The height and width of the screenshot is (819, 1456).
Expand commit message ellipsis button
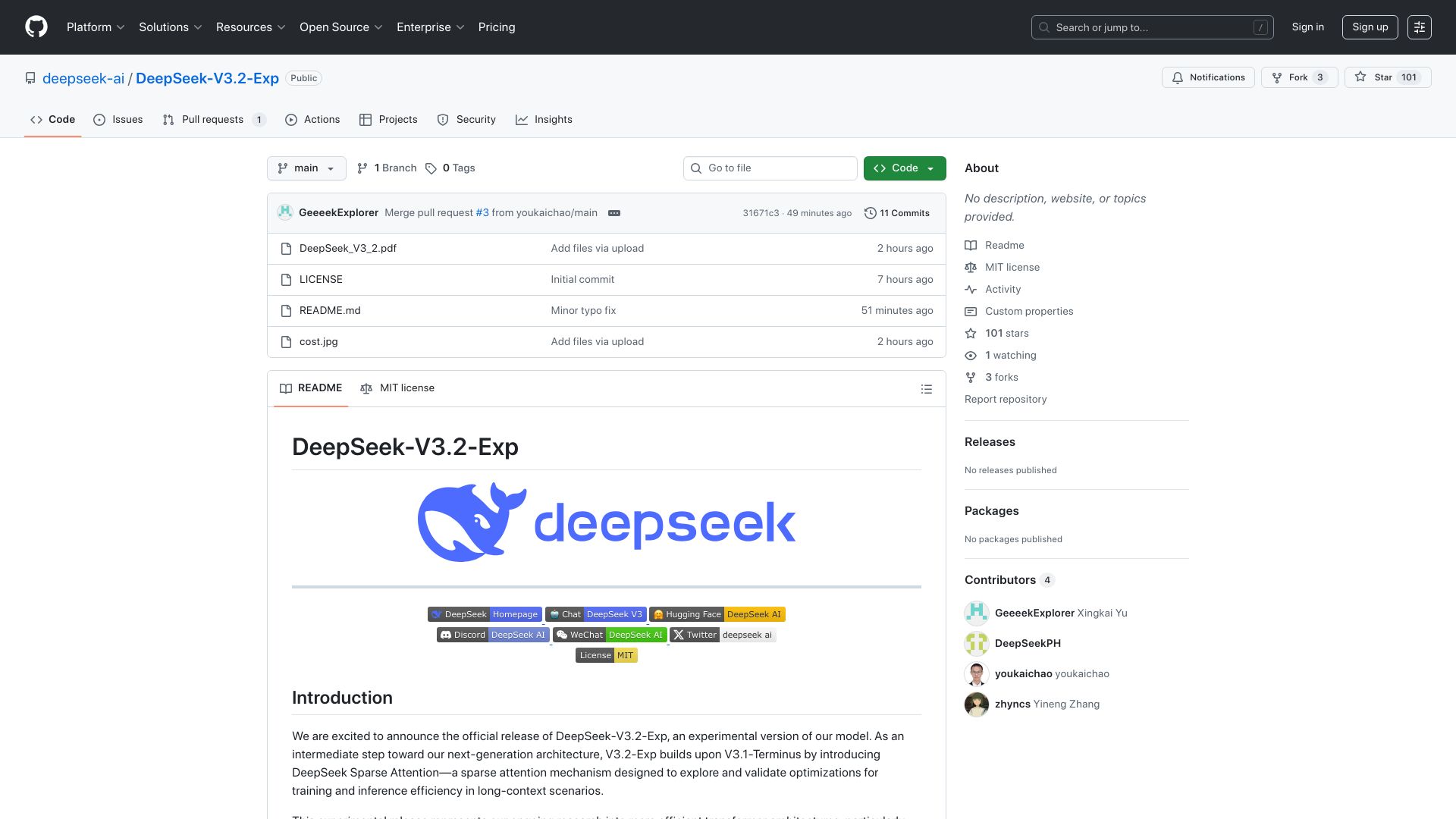(x=614, y=213)
